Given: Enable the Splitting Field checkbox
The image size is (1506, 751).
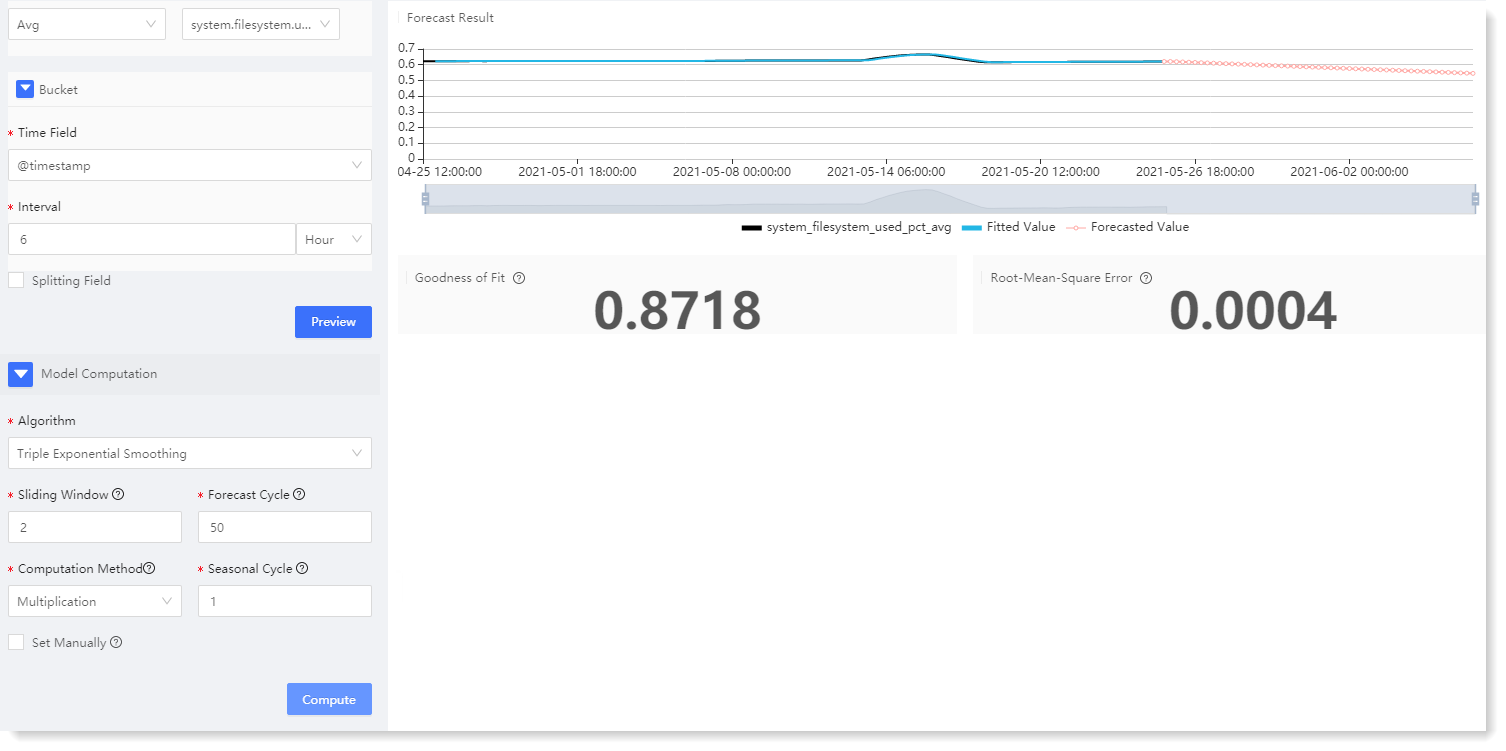Looking at the screenshot, I should [x=16, y=281].
